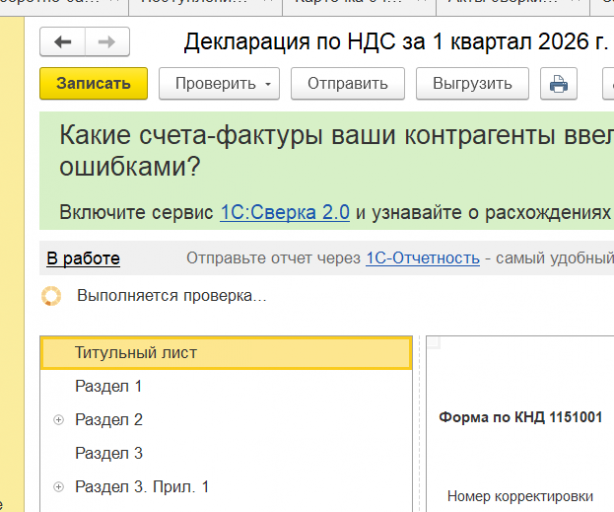Click the Номер корректировки label
614x512 pixels.
pos(520,496)
